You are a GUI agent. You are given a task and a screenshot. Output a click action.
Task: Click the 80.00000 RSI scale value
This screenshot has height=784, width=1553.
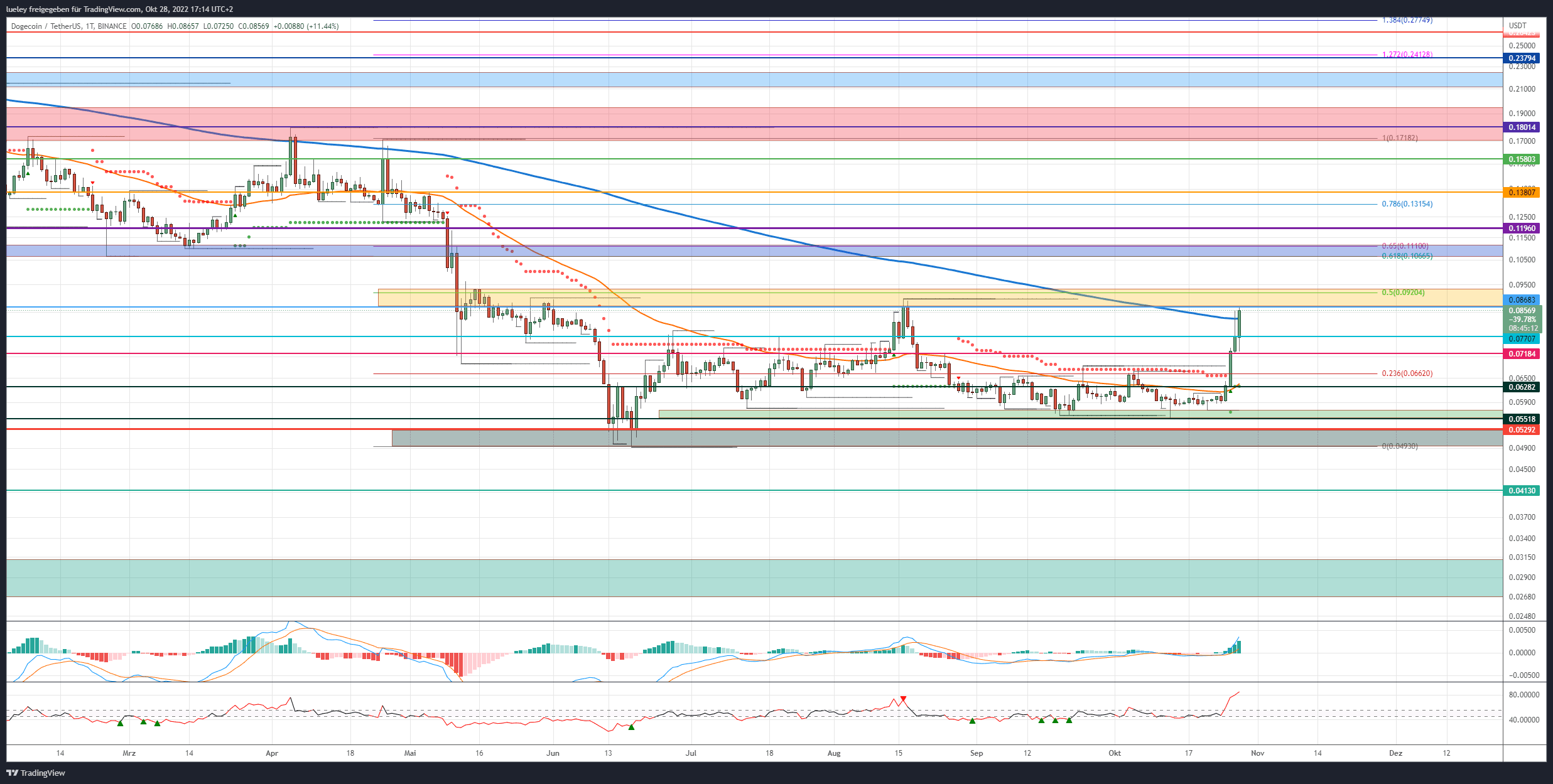pyautogui.click(x=1524, y=695)
